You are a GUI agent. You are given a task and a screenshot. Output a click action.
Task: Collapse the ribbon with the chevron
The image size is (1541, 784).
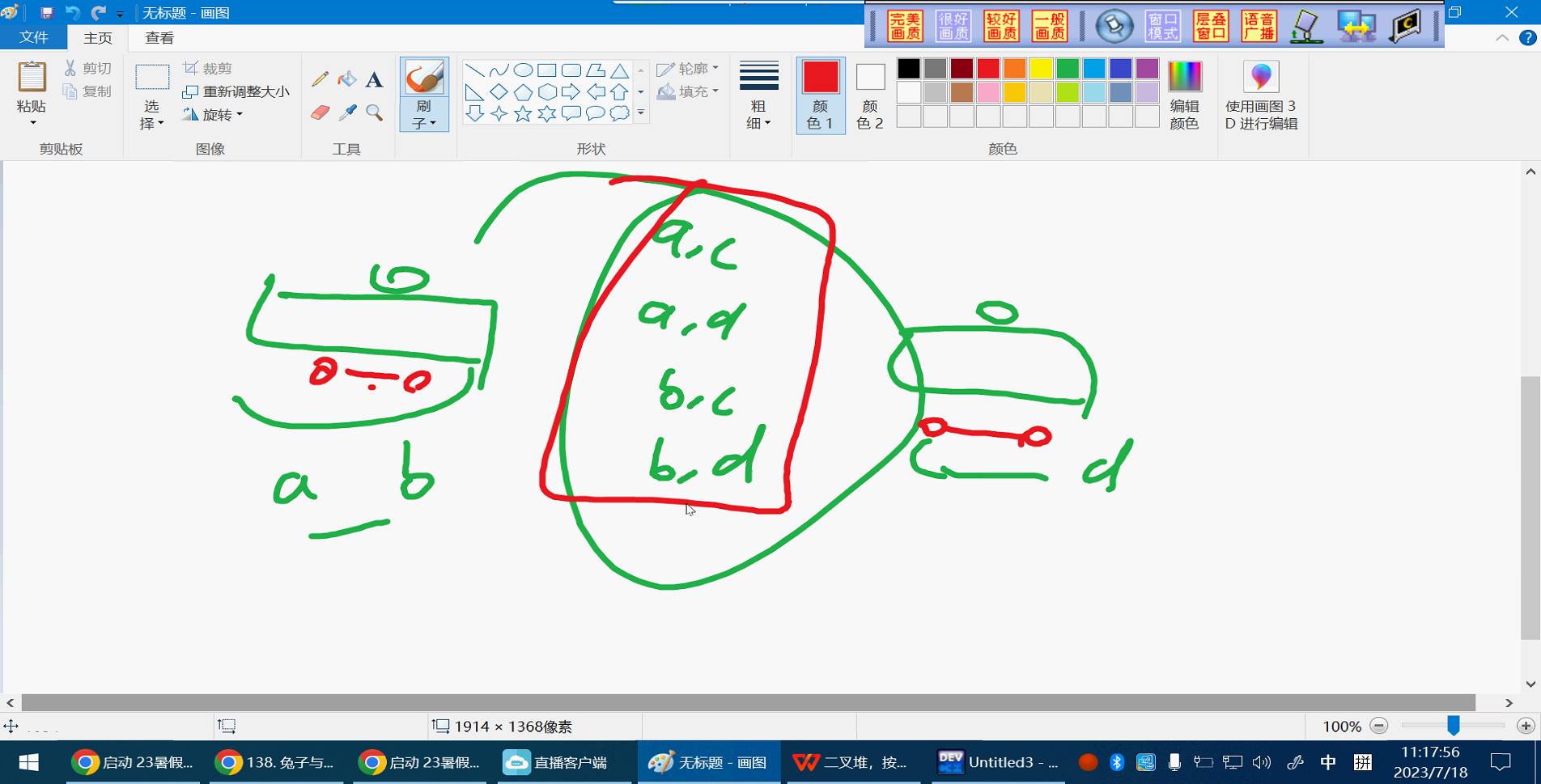coord(1502,38)
